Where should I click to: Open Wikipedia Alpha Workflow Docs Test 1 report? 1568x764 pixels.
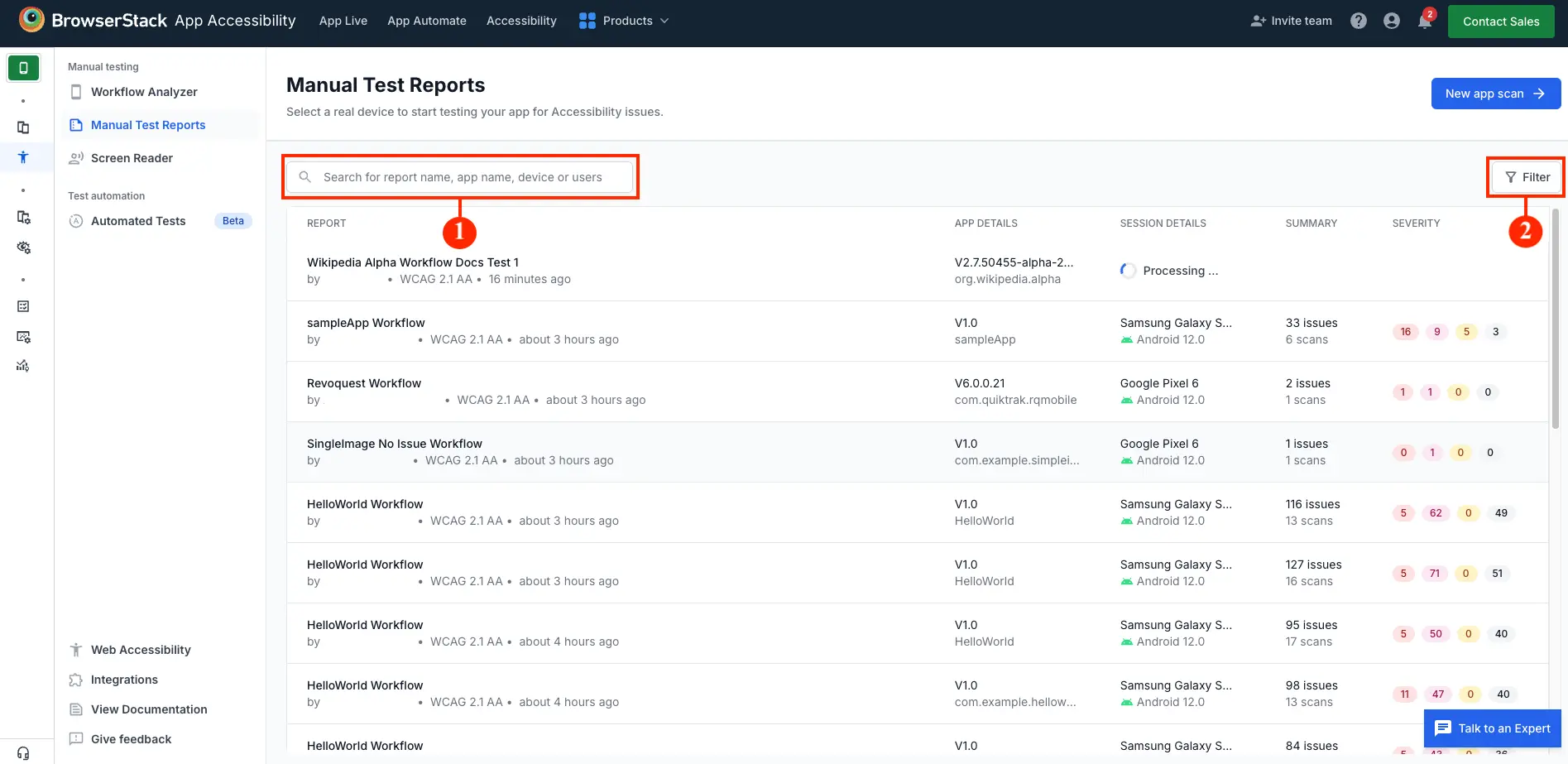pyautogui.click(x=413, y=262)
